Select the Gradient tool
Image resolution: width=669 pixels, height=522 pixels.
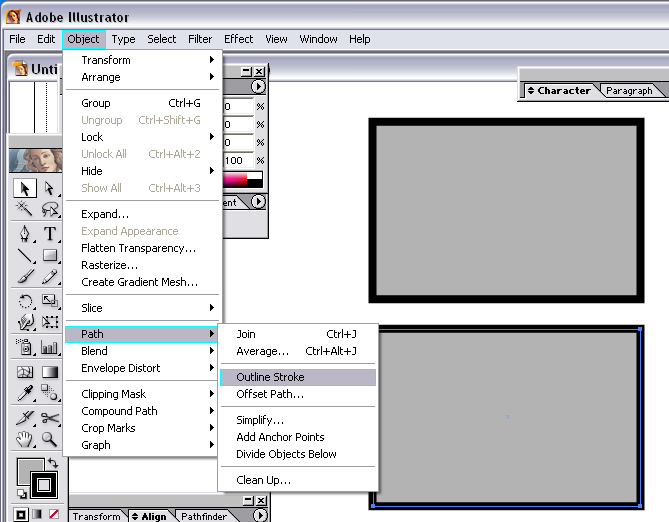tap(50, 372)
